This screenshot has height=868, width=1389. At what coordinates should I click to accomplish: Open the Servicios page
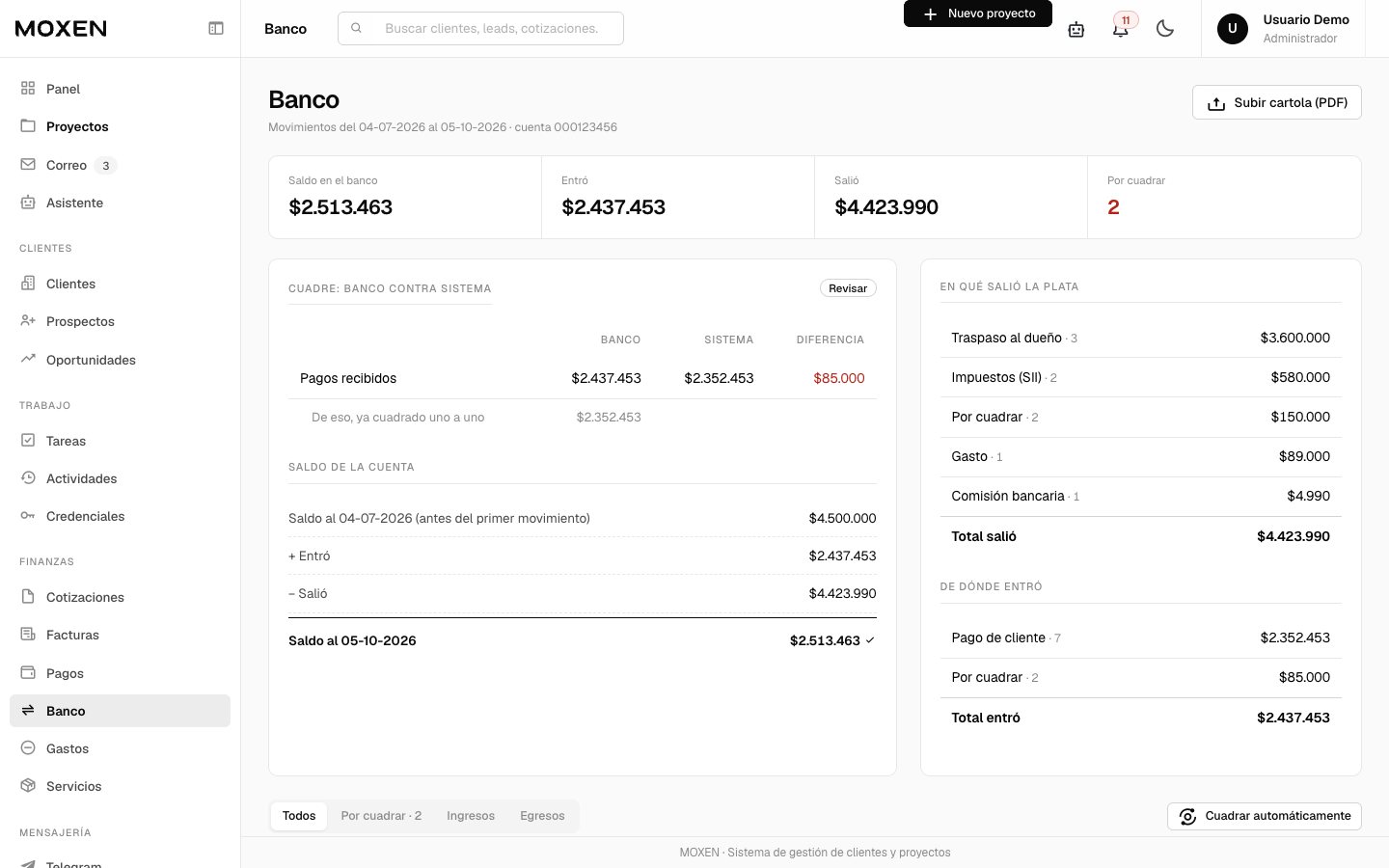pyautogui.click(x=120, y=786)
